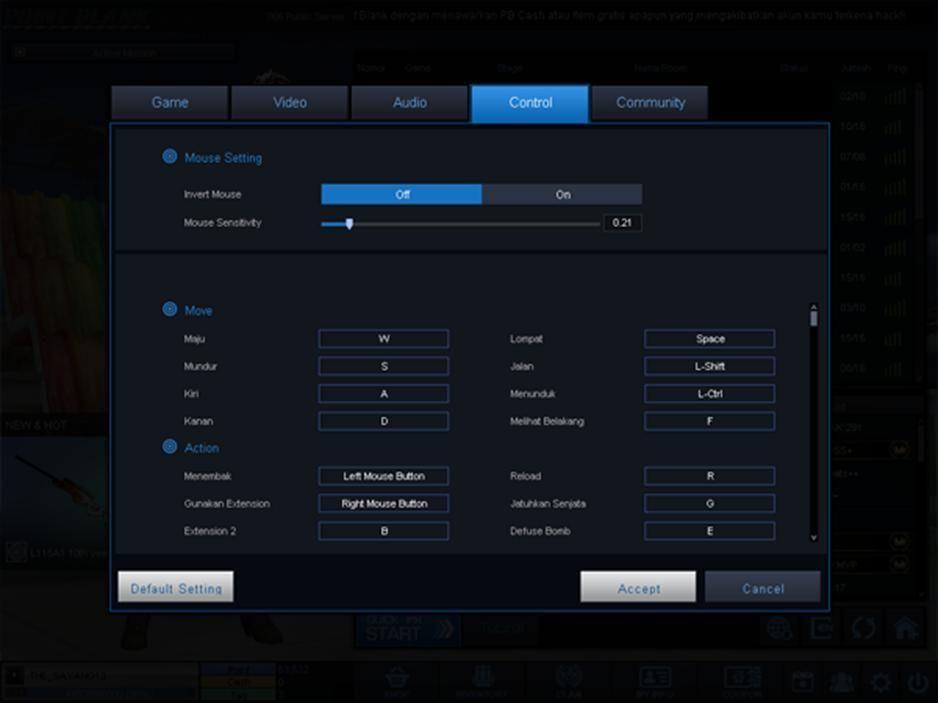This screenshot has width=938, height=703.
Task: Click the Move section bullet icon
Action: [170, 310]
